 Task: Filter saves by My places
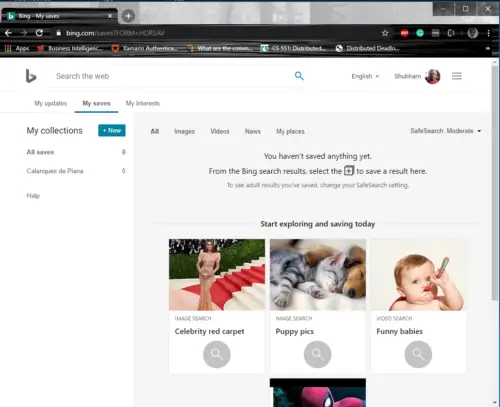click(x=290, y=131)
